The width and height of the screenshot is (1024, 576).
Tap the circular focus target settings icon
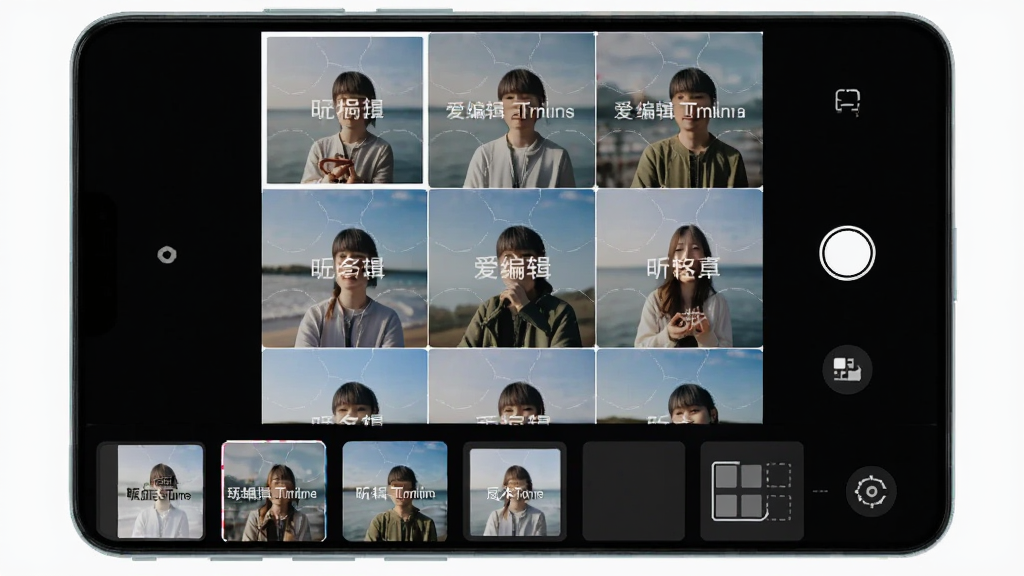[871, 491]
